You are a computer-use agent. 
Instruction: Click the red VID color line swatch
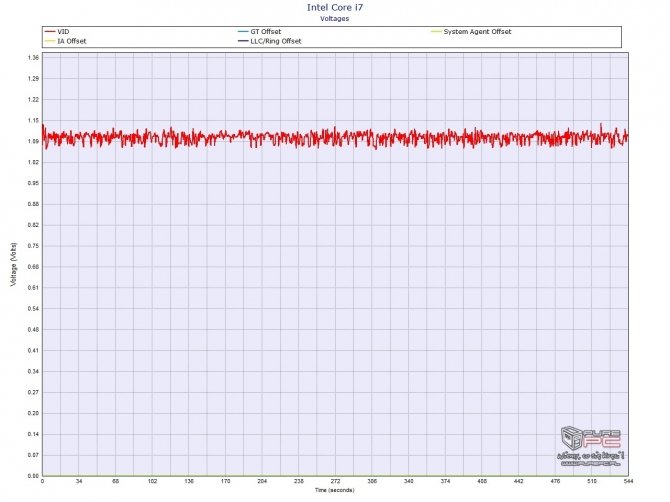pos(50,32)
